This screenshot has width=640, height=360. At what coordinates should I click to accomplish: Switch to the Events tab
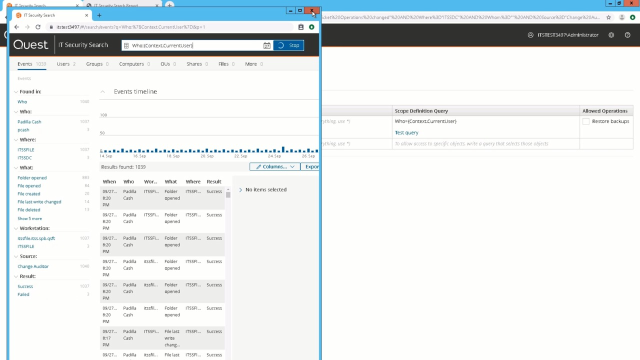click(x=31, y=64)
